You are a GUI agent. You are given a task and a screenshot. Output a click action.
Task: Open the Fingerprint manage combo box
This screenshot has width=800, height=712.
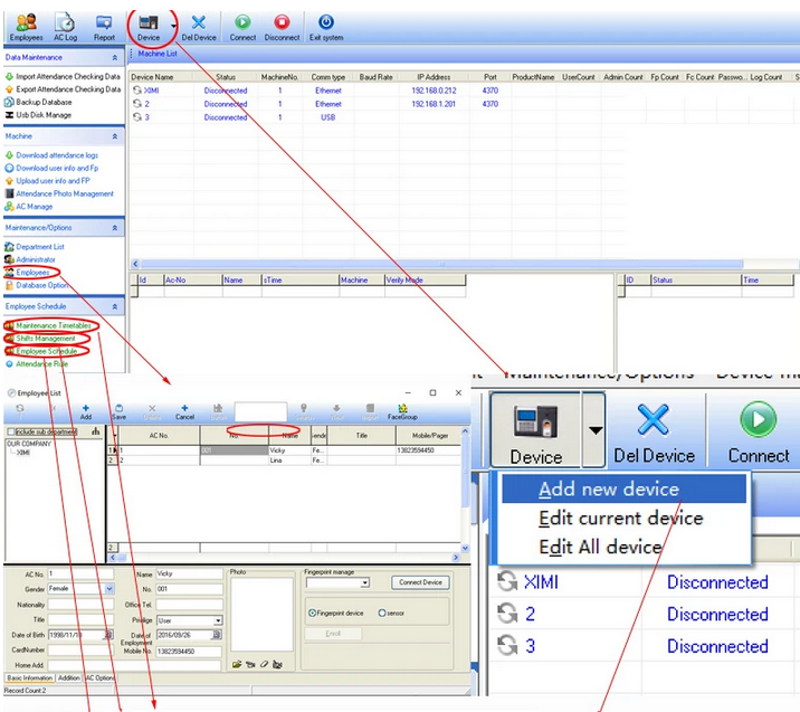pos(338,582)
